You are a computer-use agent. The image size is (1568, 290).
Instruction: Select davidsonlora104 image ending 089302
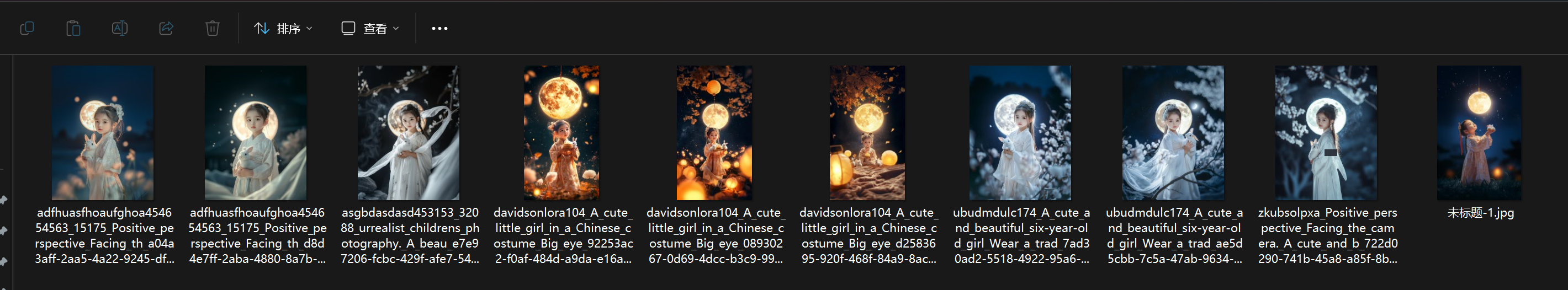click(714, 132)
